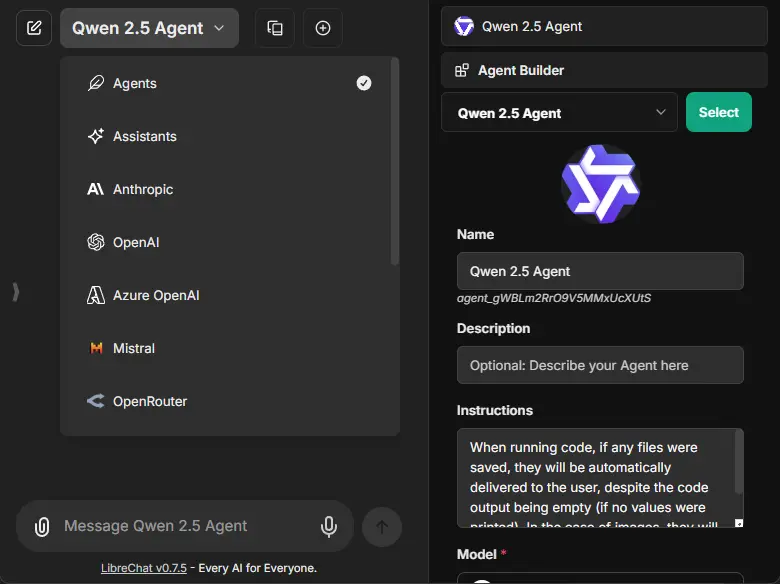The height and width of the screenshot is (584, 780).
Task: Click the send message arrow button
Action: point(382,526)
